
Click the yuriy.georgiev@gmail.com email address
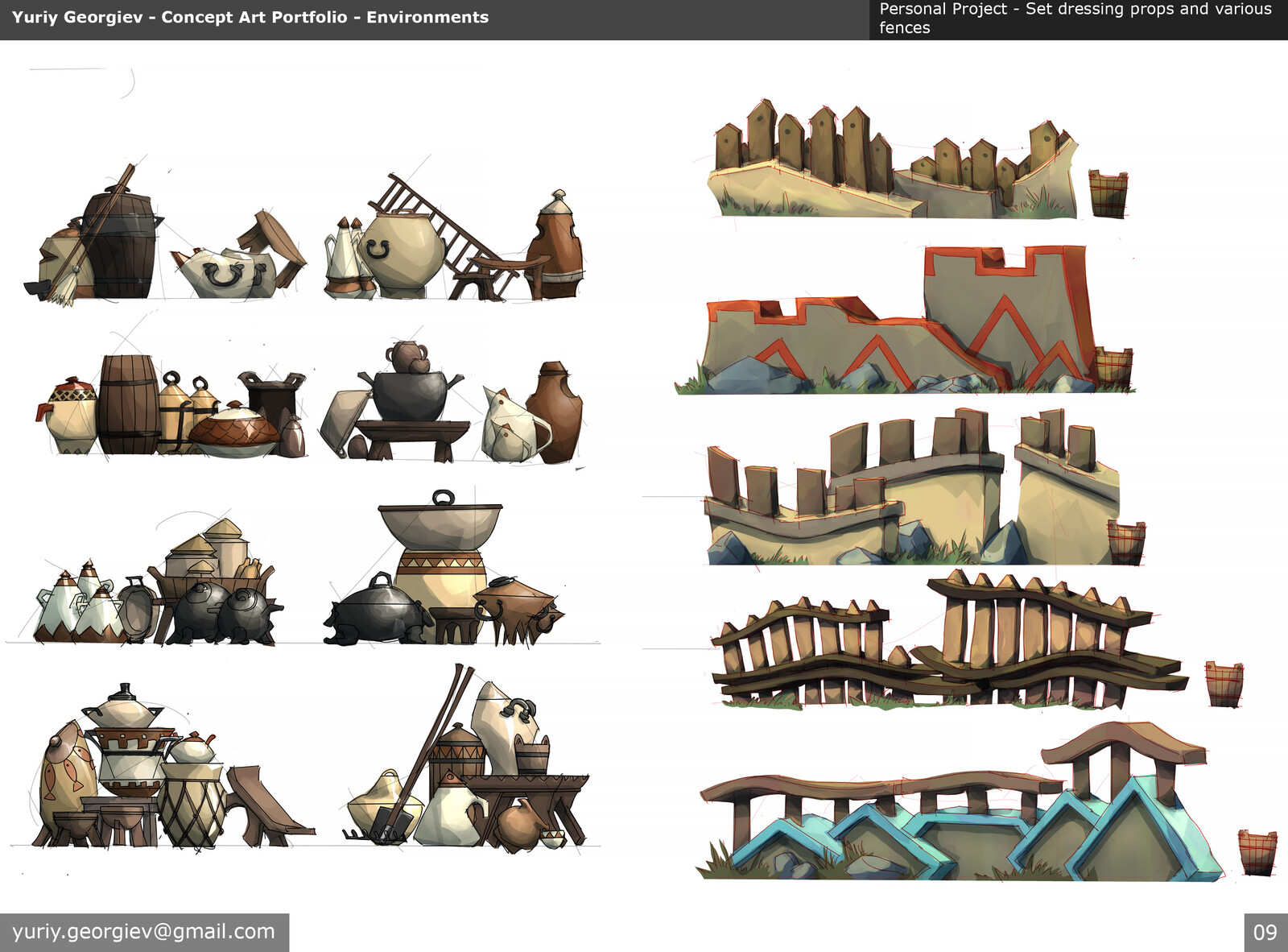(x=143, y=932)
